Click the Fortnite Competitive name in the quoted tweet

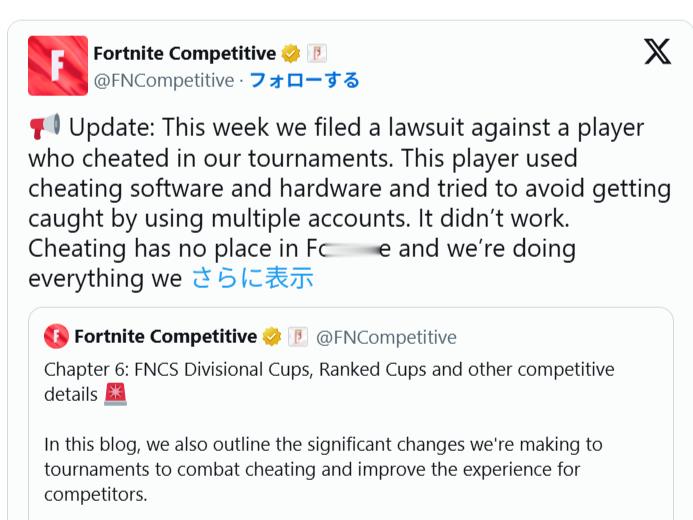click(x=166, y=337)
